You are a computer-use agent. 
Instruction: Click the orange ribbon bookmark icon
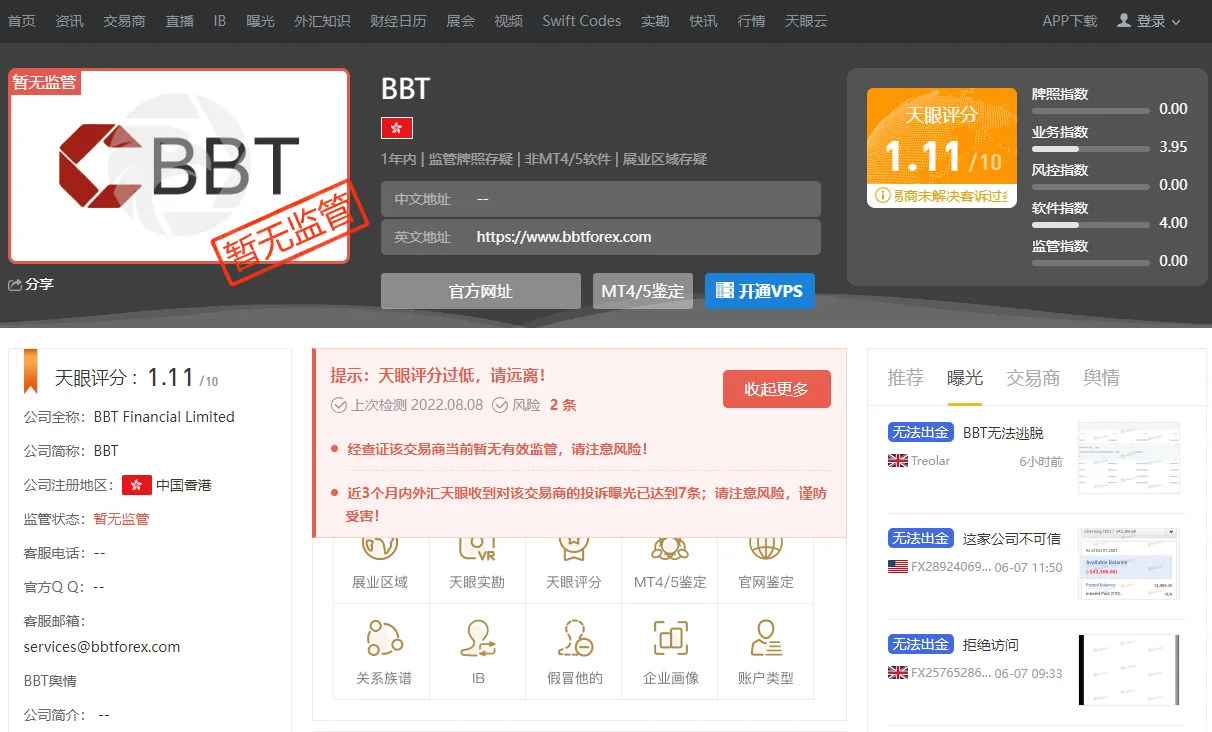click(31, 372)
